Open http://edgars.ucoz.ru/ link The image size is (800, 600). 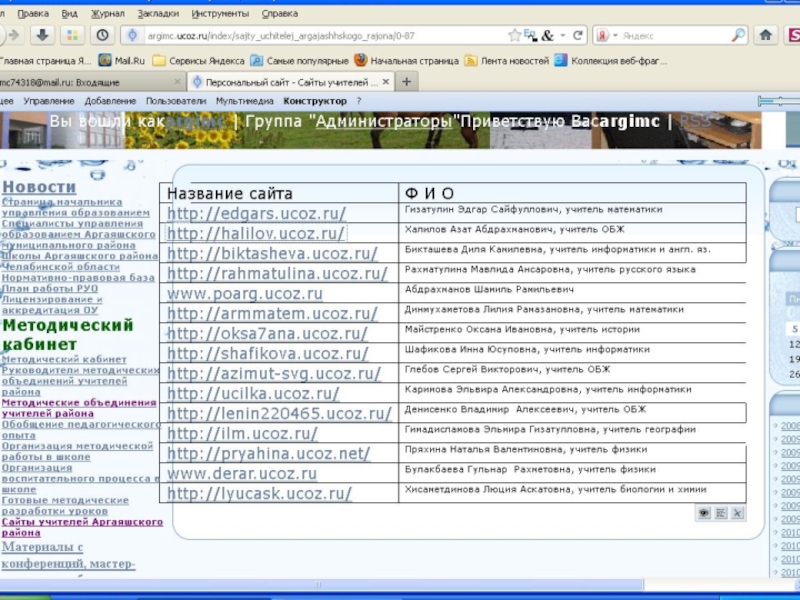[256, 213]
